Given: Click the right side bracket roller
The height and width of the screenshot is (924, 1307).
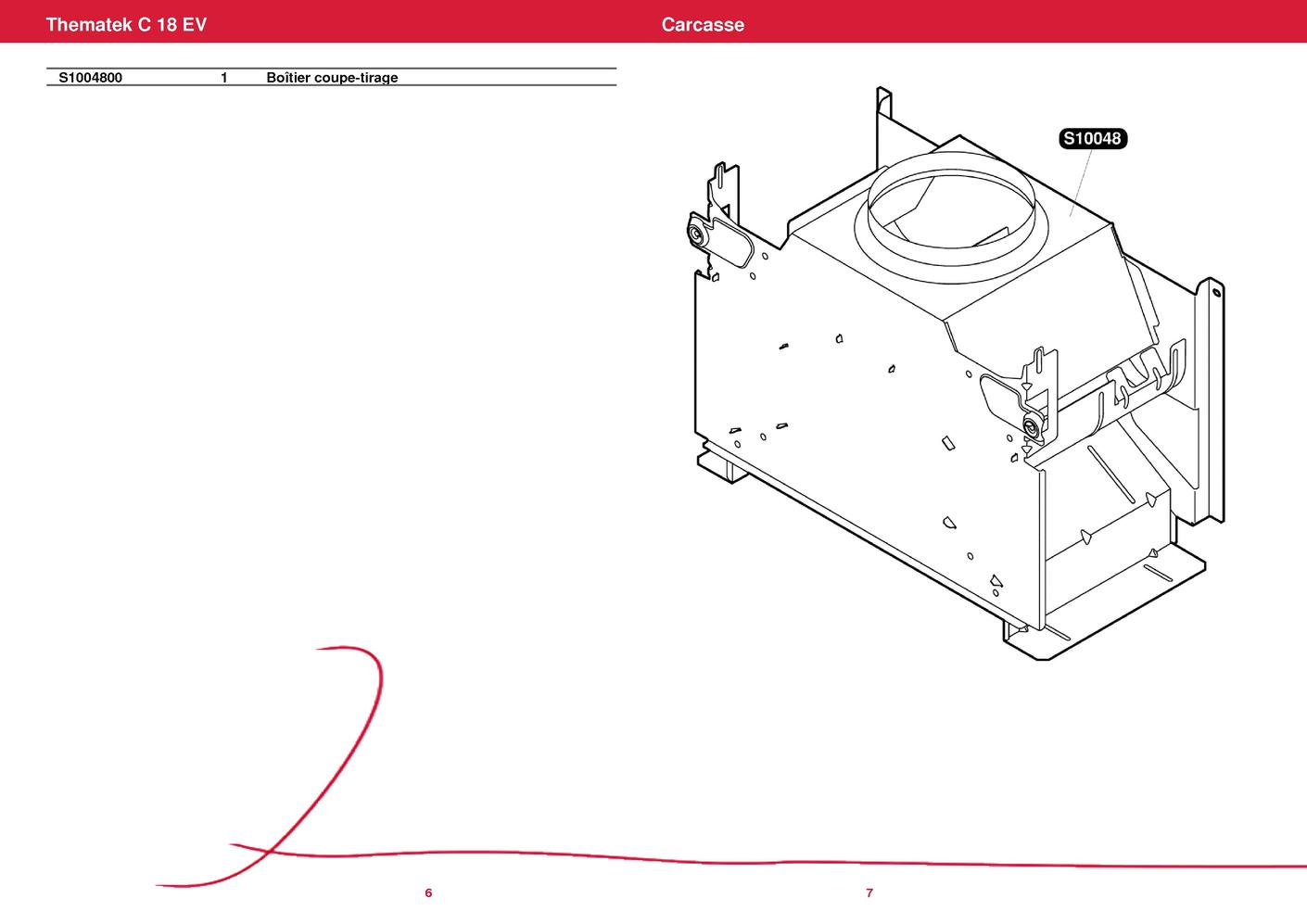Looking at the screenshot, I should (1030, 426).
